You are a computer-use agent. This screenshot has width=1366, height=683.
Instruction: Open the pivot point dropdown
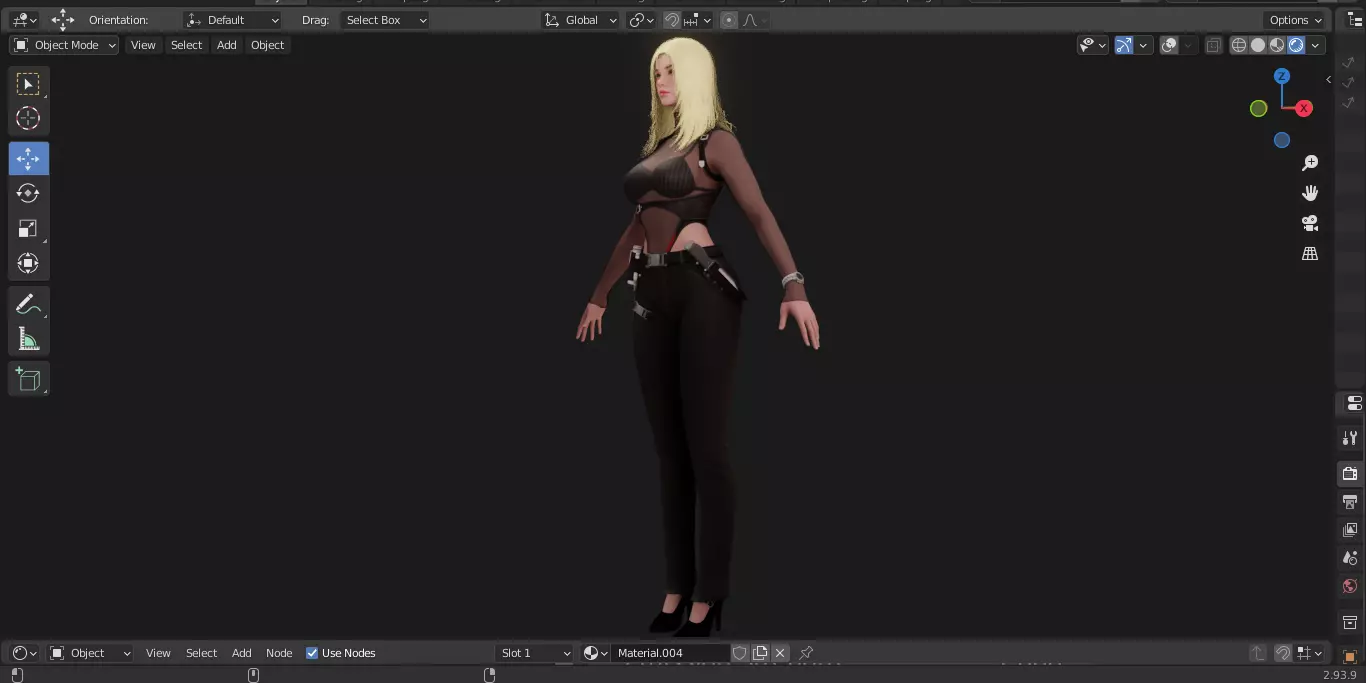(641, 20)
